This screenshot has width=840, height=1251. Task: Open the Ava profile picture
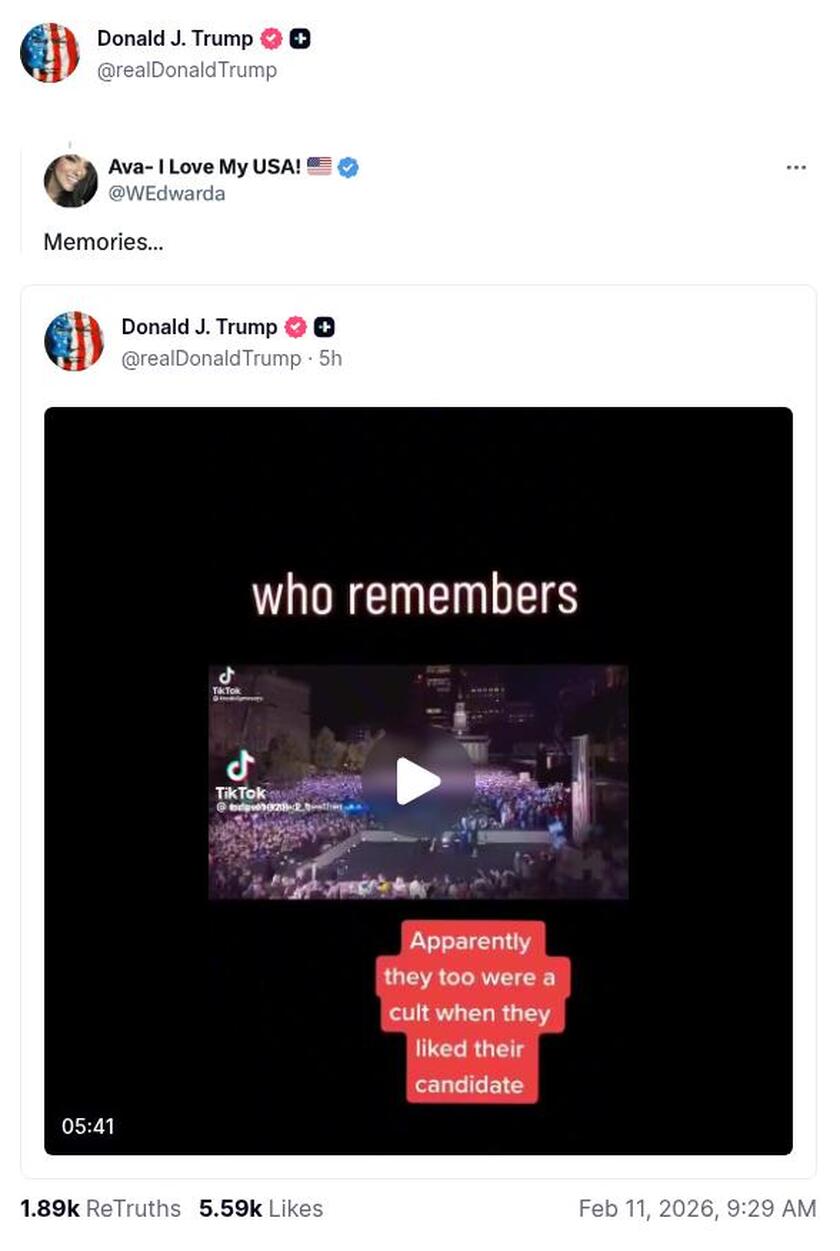(x=70, y=181)
